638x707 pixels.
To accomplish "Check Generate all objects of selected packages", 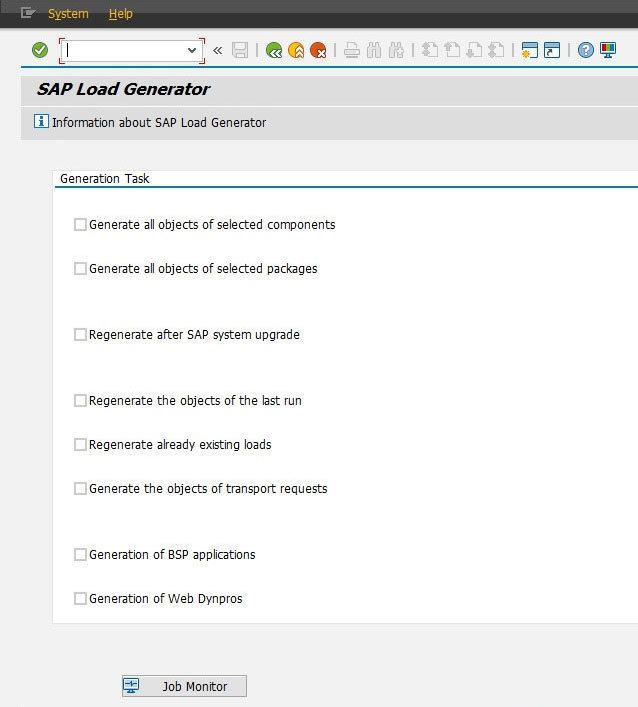I will tap(80, 269).
